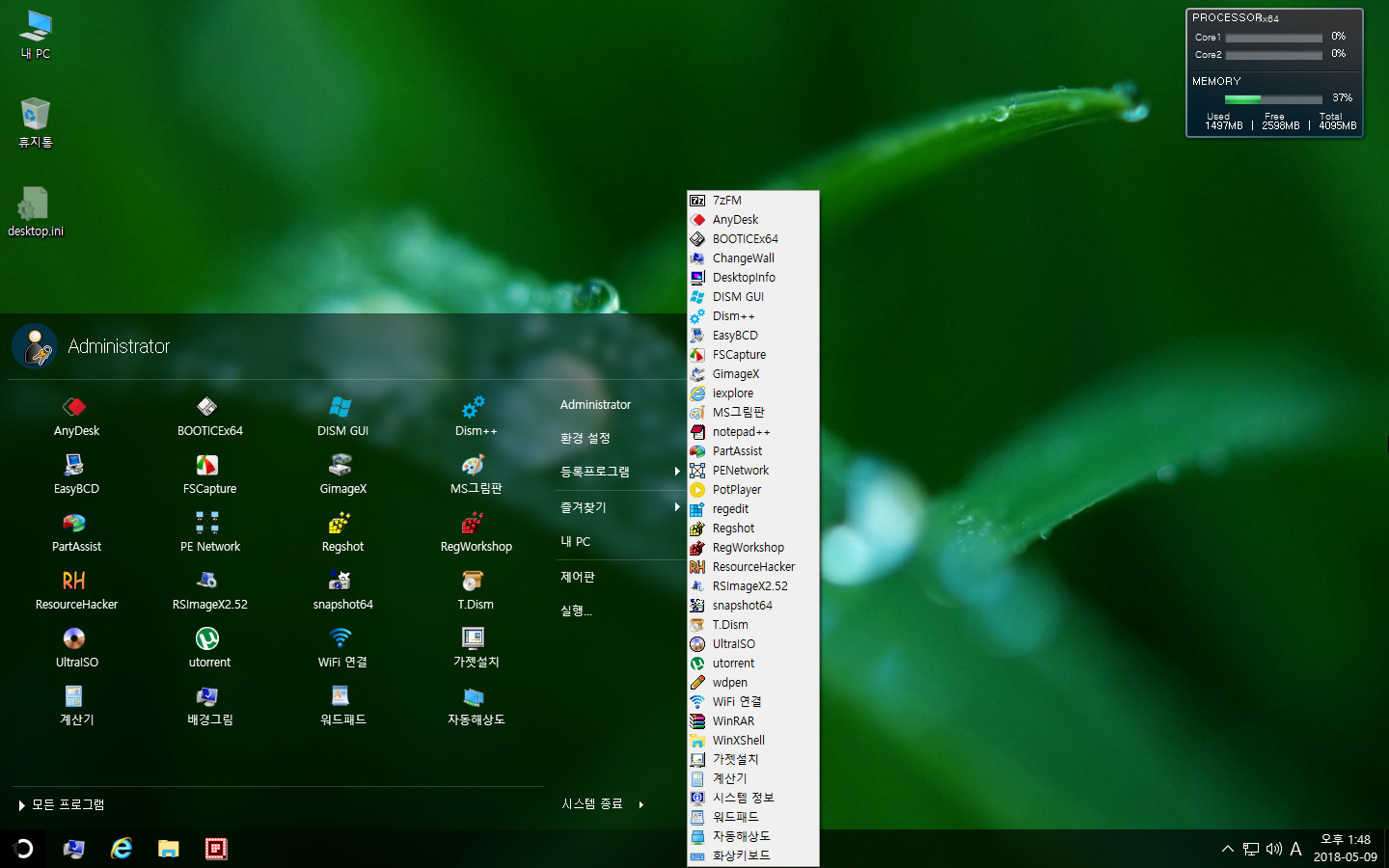Open volume speaker tray icon
1389x868 pixels.
pyautogui.click(x=1274, y=849)
